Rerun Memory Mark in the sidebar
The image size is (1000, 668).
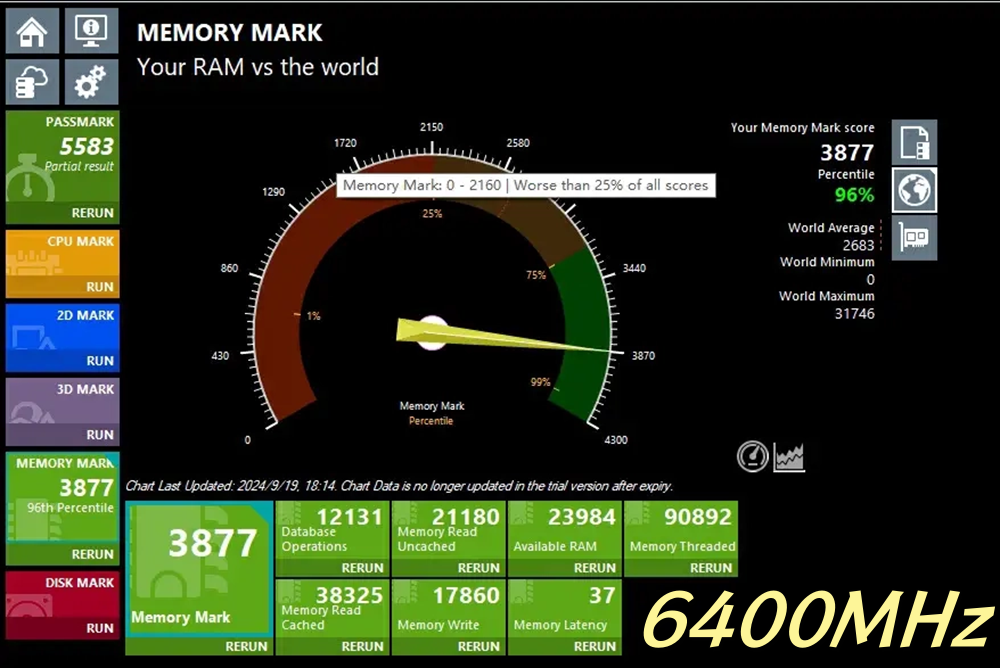click(x=92, y=554)
